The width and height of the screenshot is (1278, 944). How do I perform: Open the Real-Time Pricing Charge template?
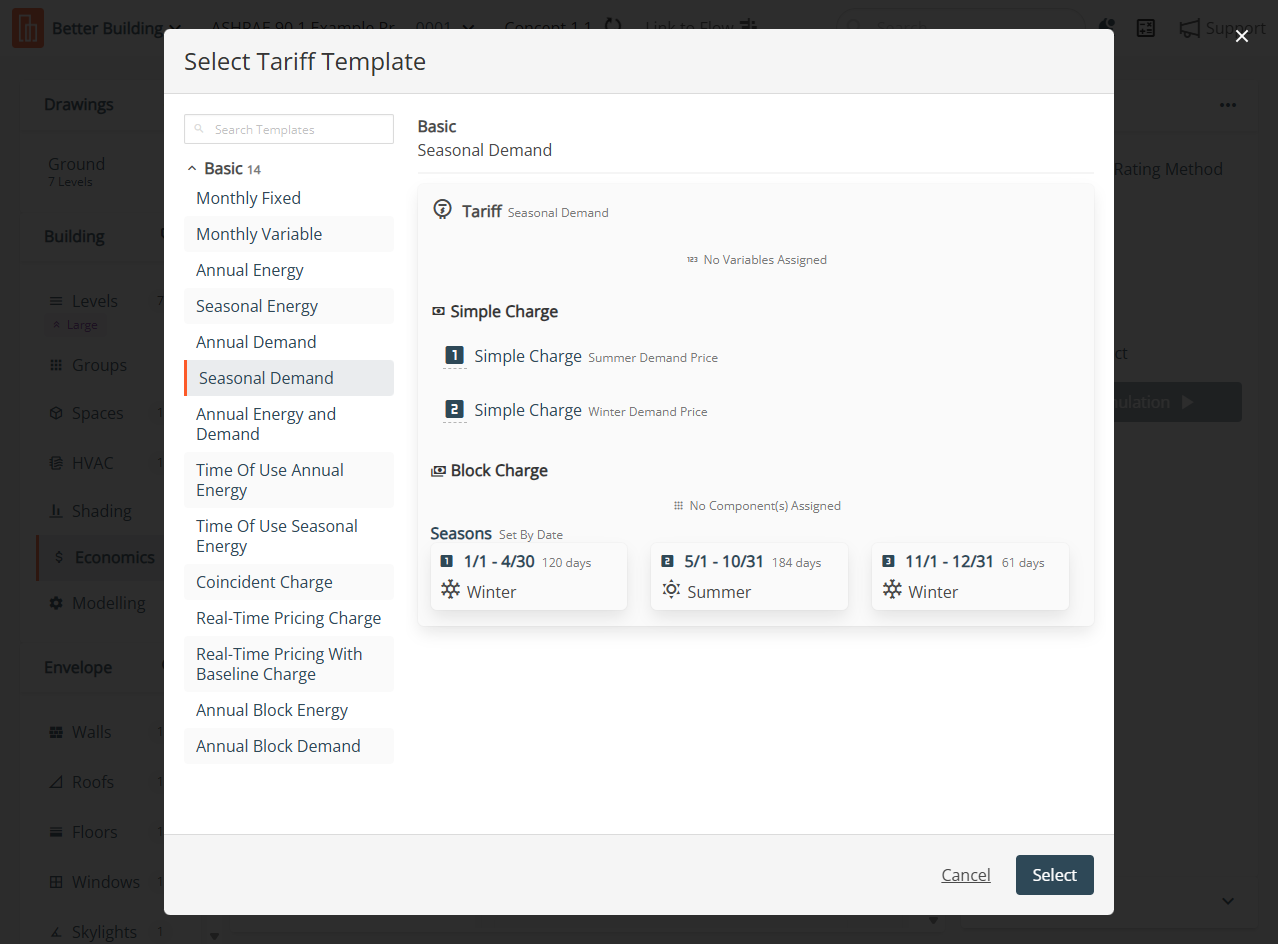(288, 618)
